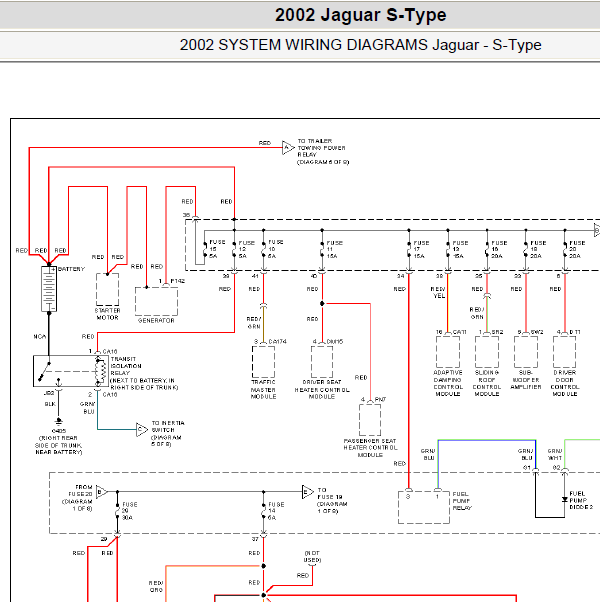Click the 'FUEL PUMP RELAY' label
This screenshot has height=602, width=600.
tap(462, 501)
